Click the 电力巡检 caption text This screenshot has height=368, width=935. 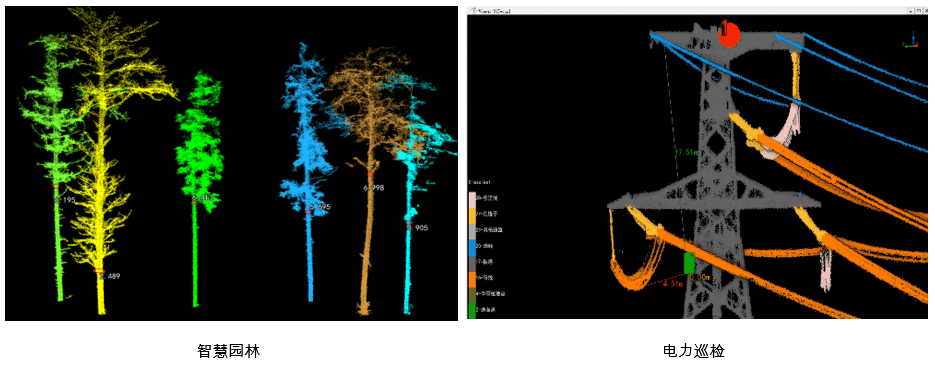(x=693, y=351)
